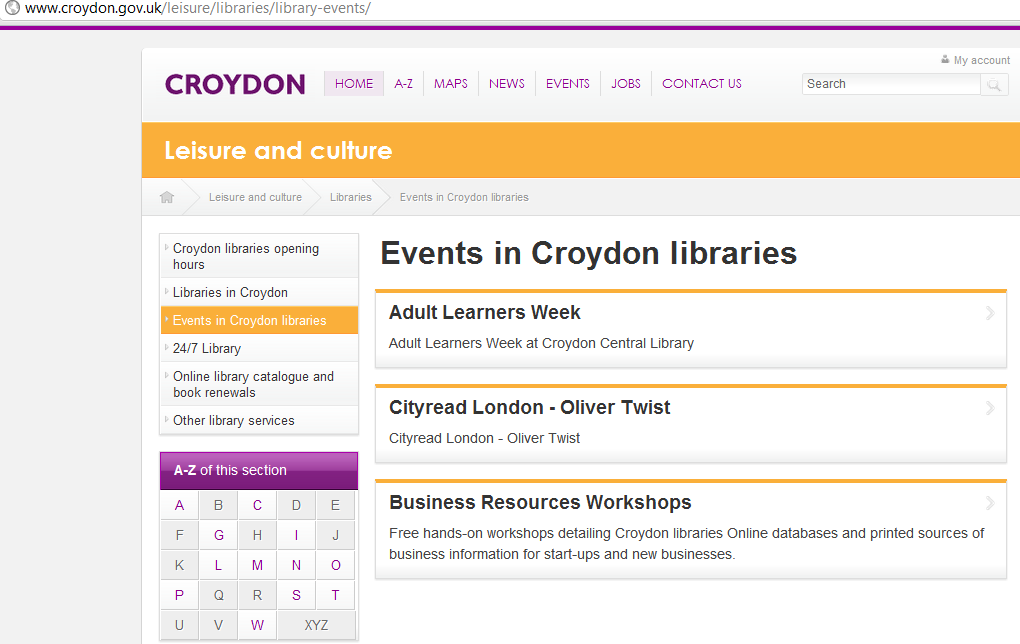Image resolution: width=1020 pixels, height=644 pixels.
Task: Click the search magnifying glass icon
Action: 994,85
